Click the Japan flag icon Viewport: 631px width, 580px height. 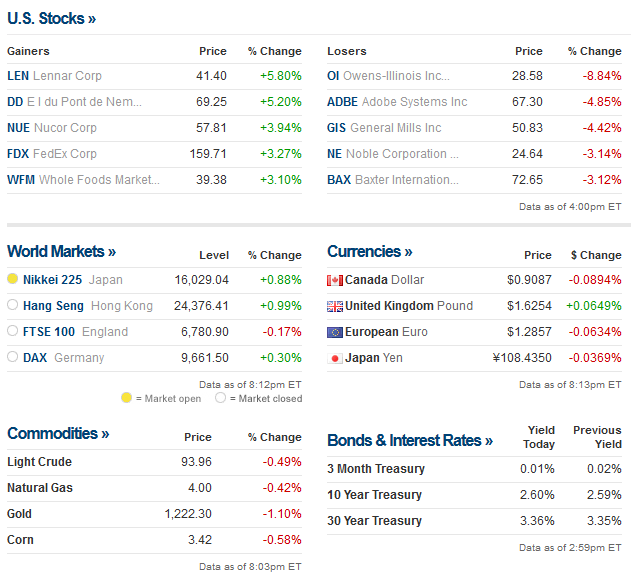tap(335, 358)
